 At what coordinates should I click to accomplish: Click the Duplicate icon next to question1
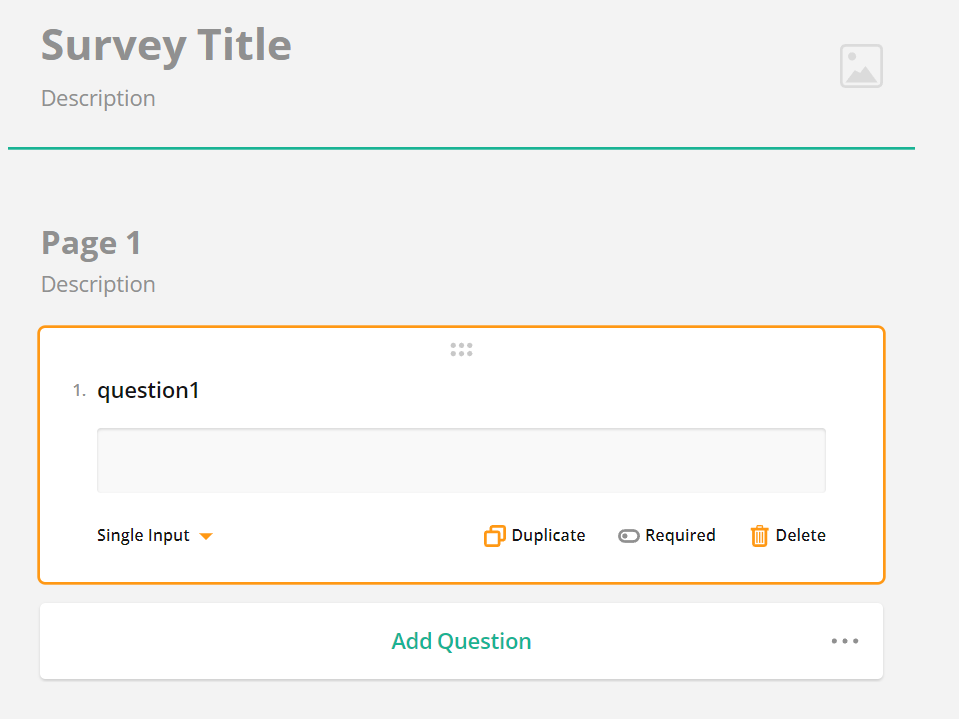494,535
